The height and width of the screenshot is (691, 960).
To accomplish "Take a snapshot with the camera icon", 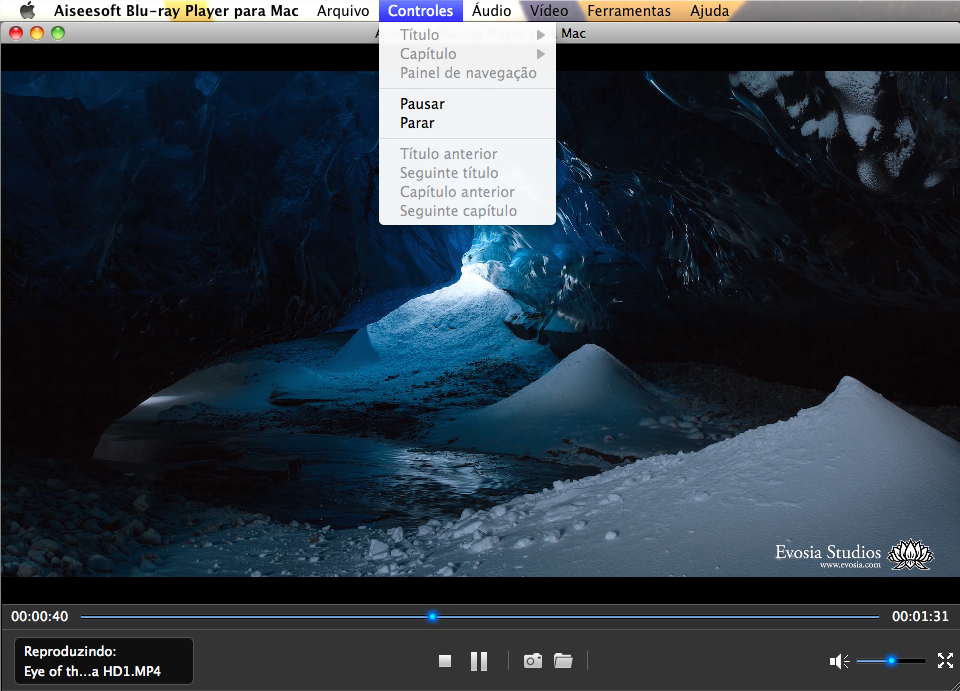I will point(532,661).
